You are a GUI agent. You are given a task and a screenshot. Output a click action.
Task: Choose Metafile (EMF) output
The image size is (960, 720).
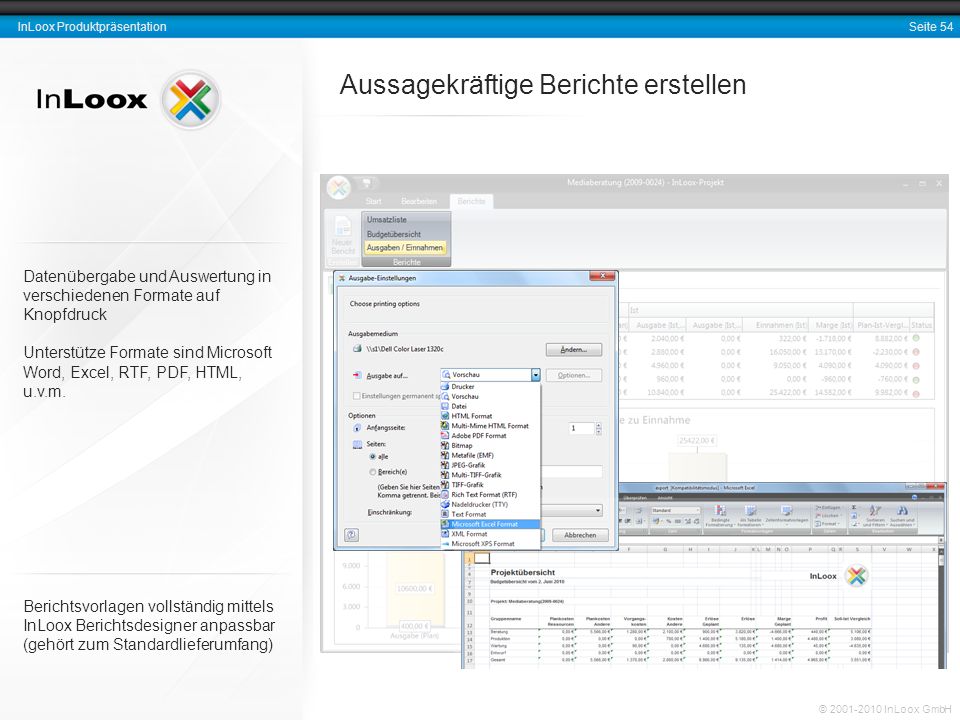point(490,455)
